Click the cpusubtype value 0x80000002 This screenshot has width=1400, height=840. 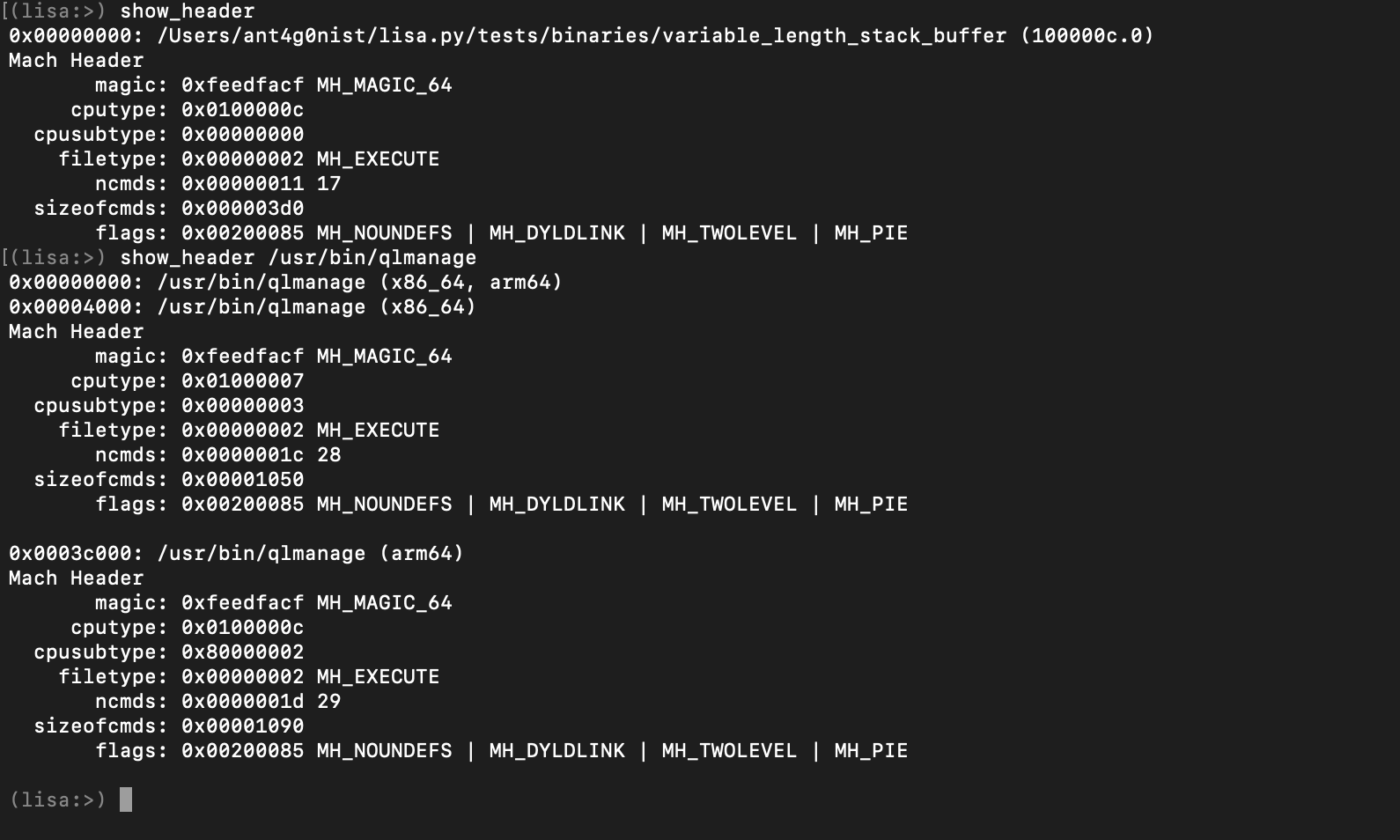pyautogui.click(x=242, y=652)
